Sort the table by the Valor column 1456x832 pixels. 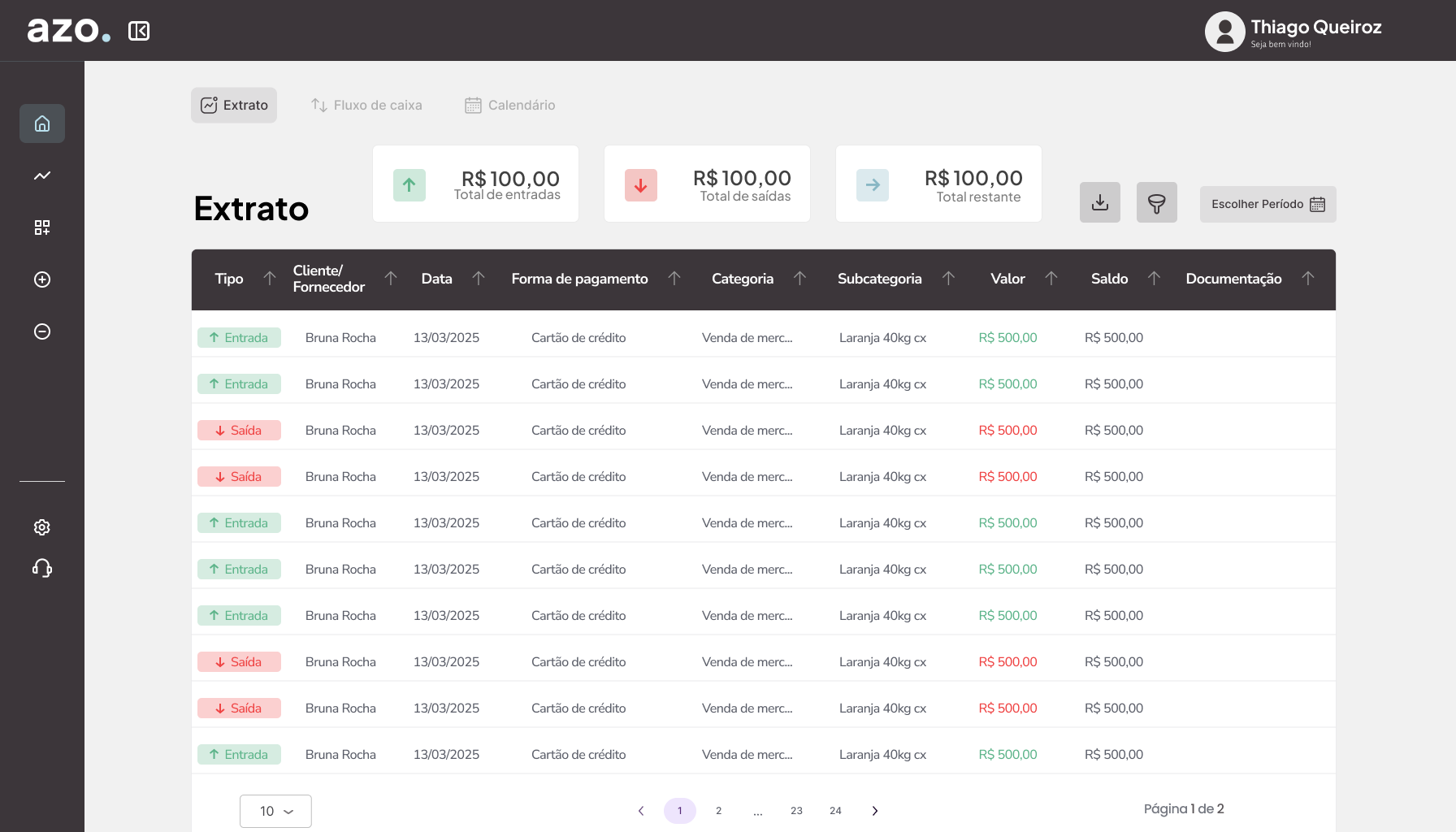pyautogui.click(x=1051, y=279)
